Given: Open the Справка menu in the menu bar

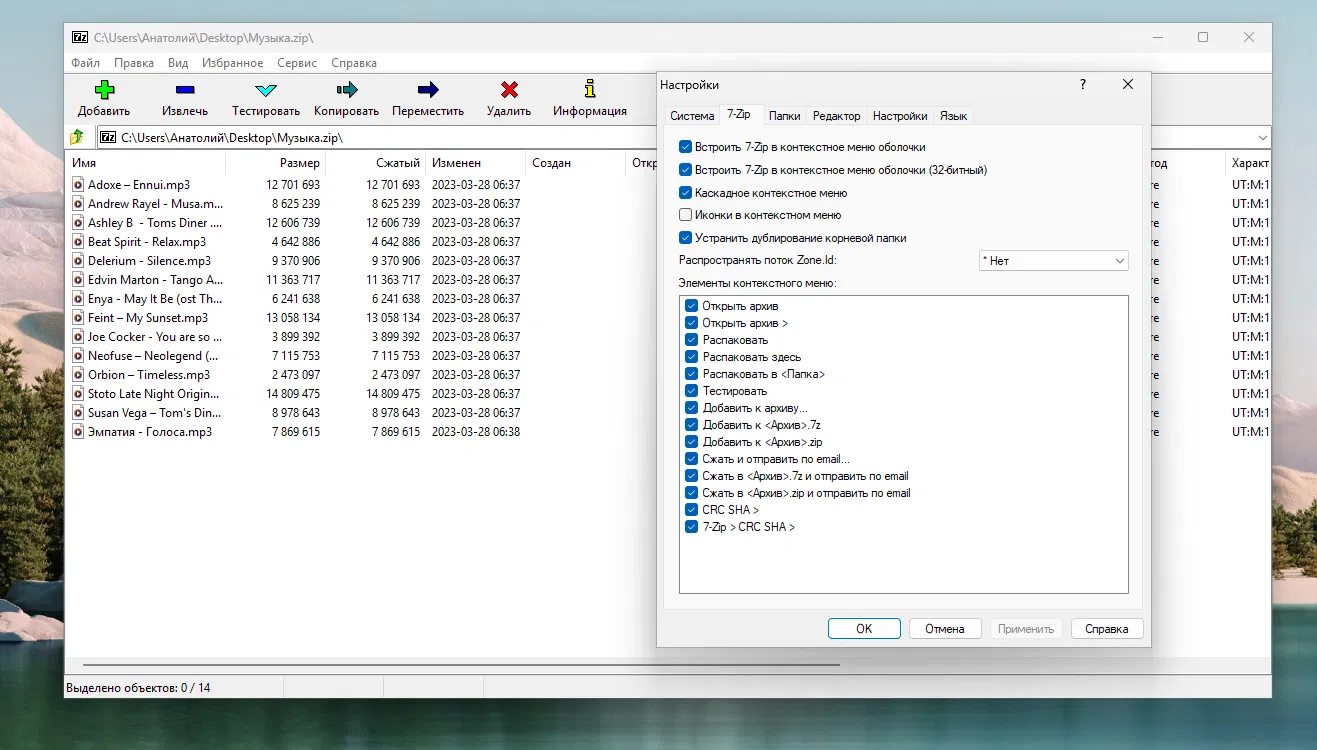Looking at the screenshot, I should pyautogui.click(x=354, y=63).
